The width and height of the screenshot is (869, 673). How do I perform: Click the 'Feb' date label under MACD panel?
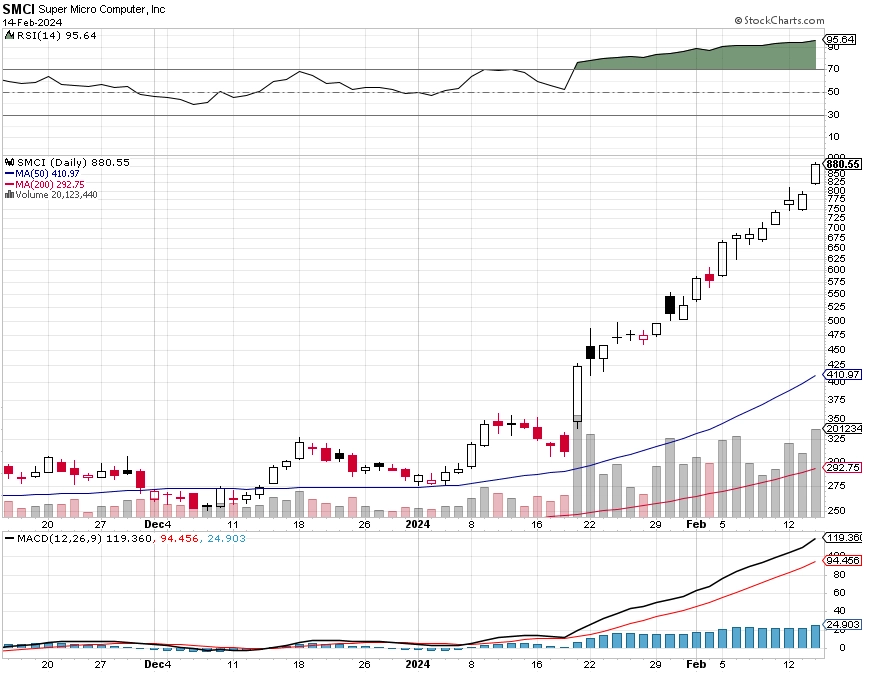pyautogui.click(x=696, y=664)
